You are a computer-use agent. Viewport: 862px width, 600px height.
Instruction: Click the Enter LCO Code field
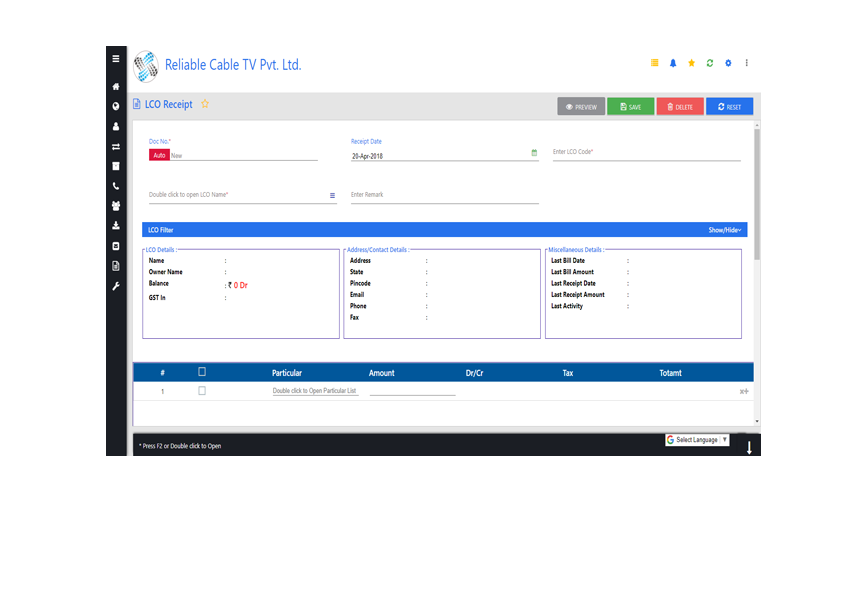(x=646, y=153)
